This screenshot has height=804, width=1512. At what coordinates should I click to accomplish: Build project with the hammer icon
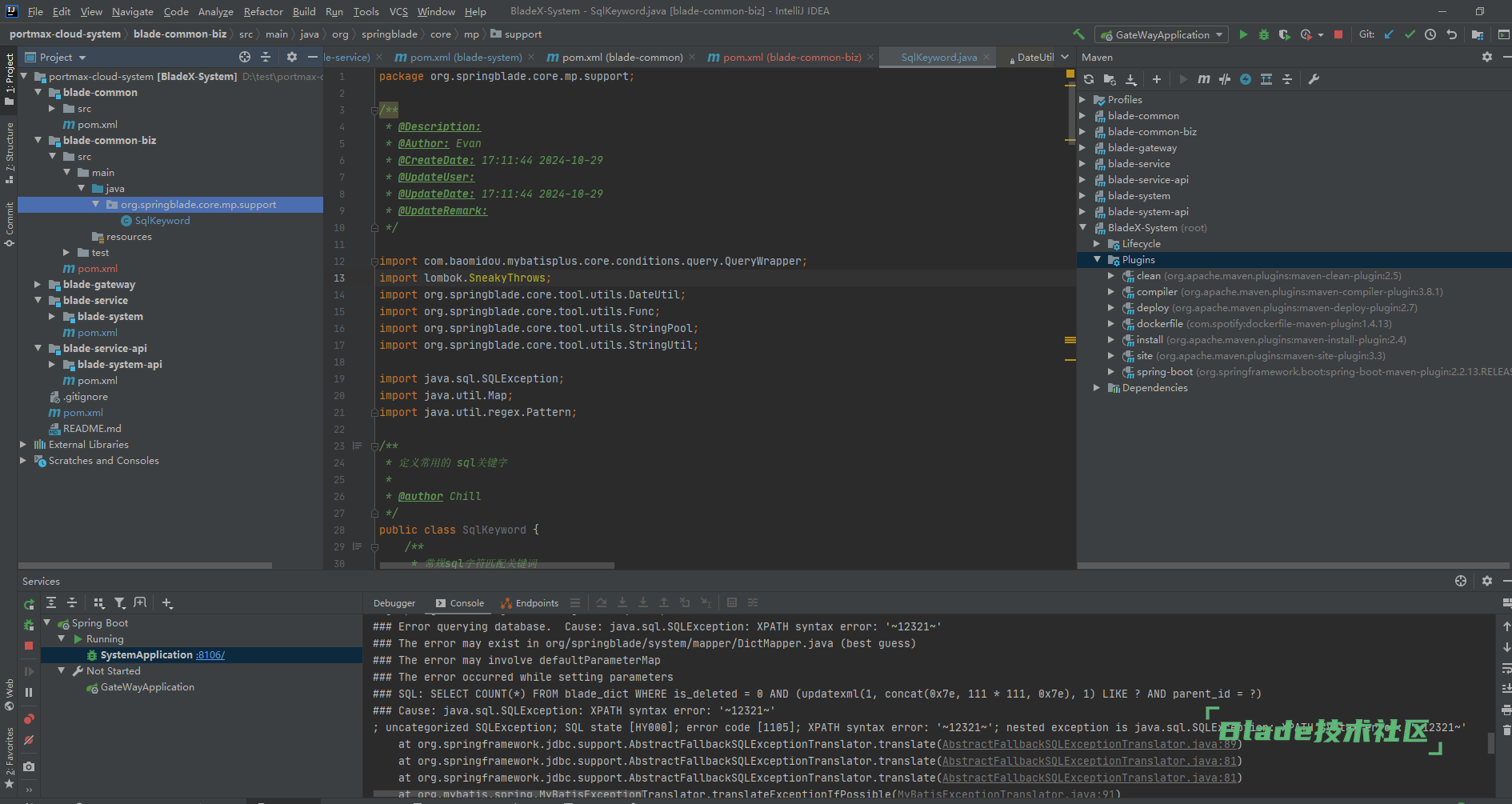1078,34
